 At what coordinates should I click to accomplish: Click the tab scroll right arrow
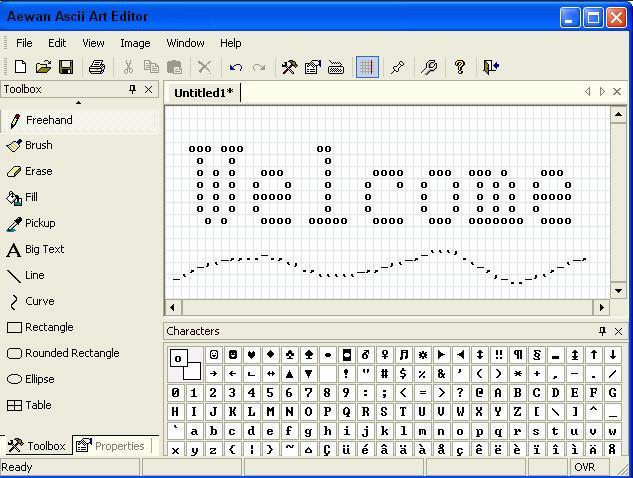602,92
